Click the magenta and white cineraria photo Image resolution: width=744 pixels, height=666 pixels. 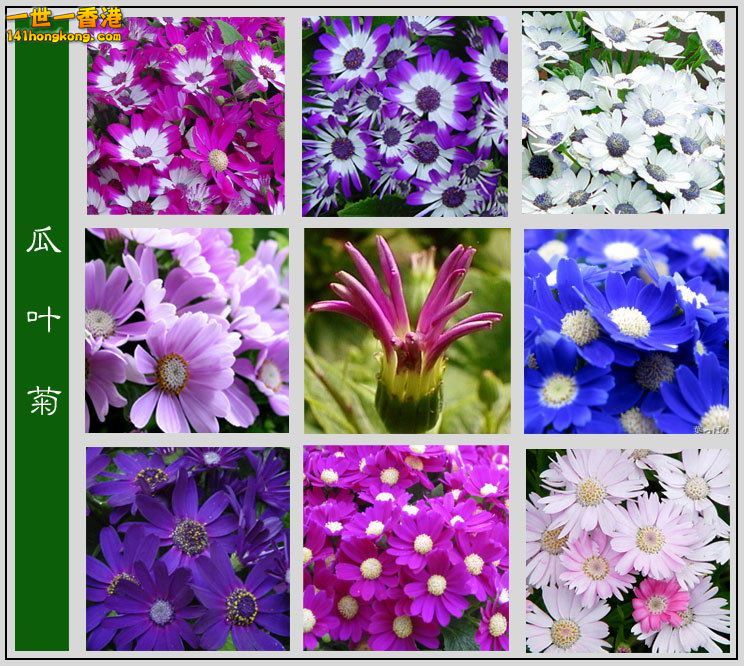pyautogui.click(x=185, y=115)
